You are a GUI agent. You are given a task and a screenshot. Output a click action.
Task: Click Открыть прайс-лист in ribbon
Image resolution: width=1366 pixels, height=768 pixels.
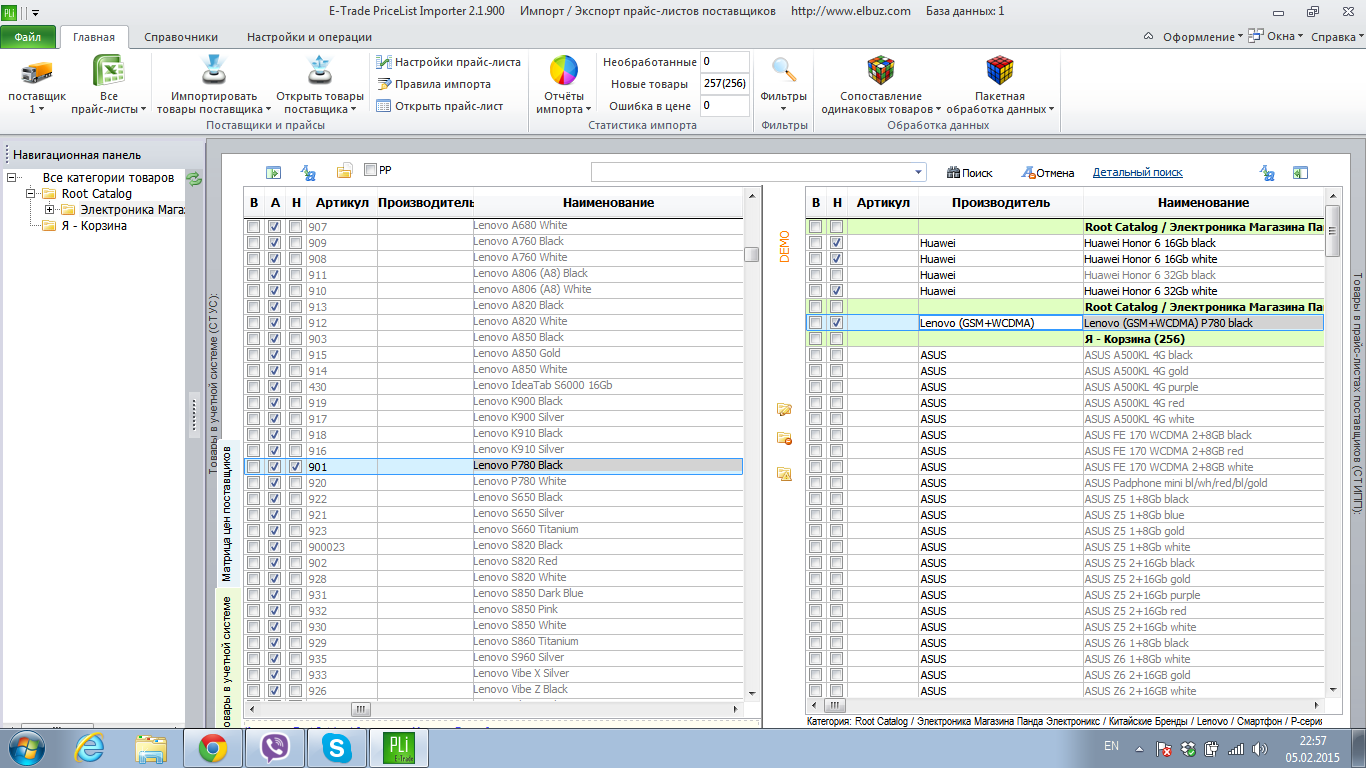tap(439, 106)
